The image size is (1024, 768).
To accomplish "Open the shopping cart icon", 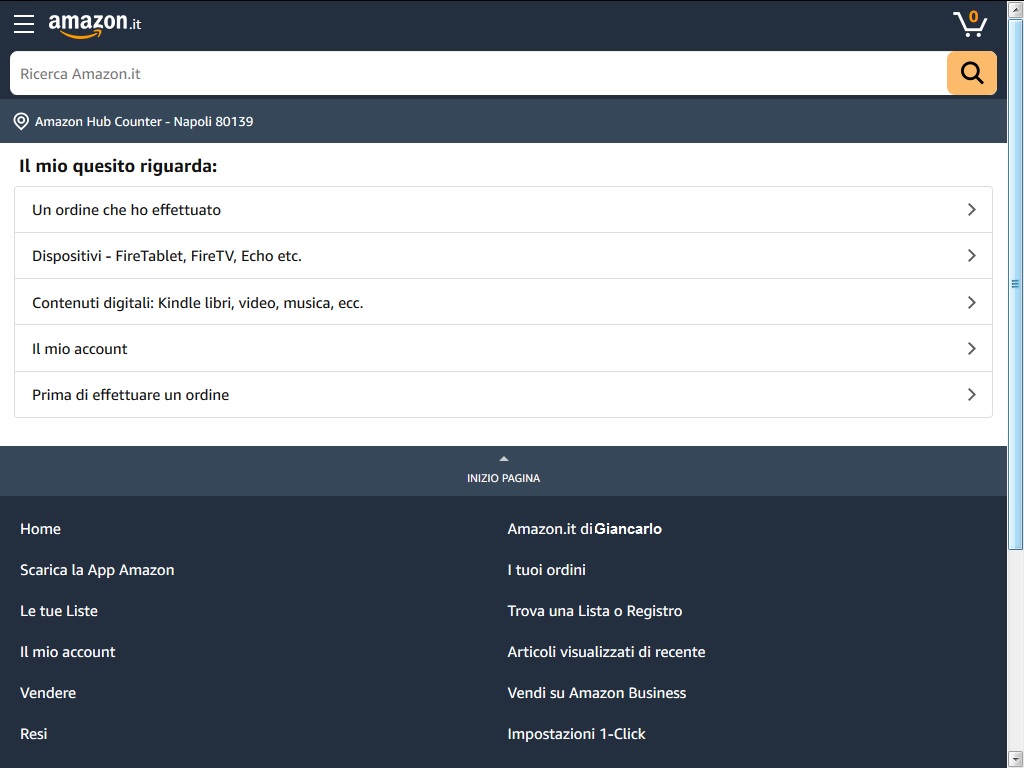I will (x=970, y=24).
